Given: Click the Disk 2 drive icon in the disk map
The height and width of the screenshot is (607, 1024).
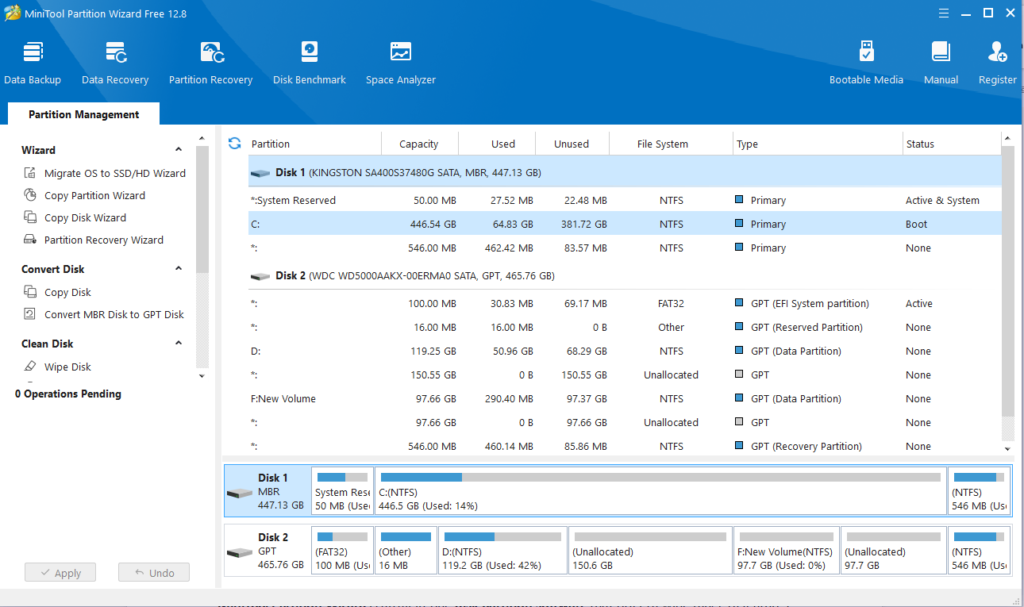Looking at the screenshot, I should pos(240,552).
